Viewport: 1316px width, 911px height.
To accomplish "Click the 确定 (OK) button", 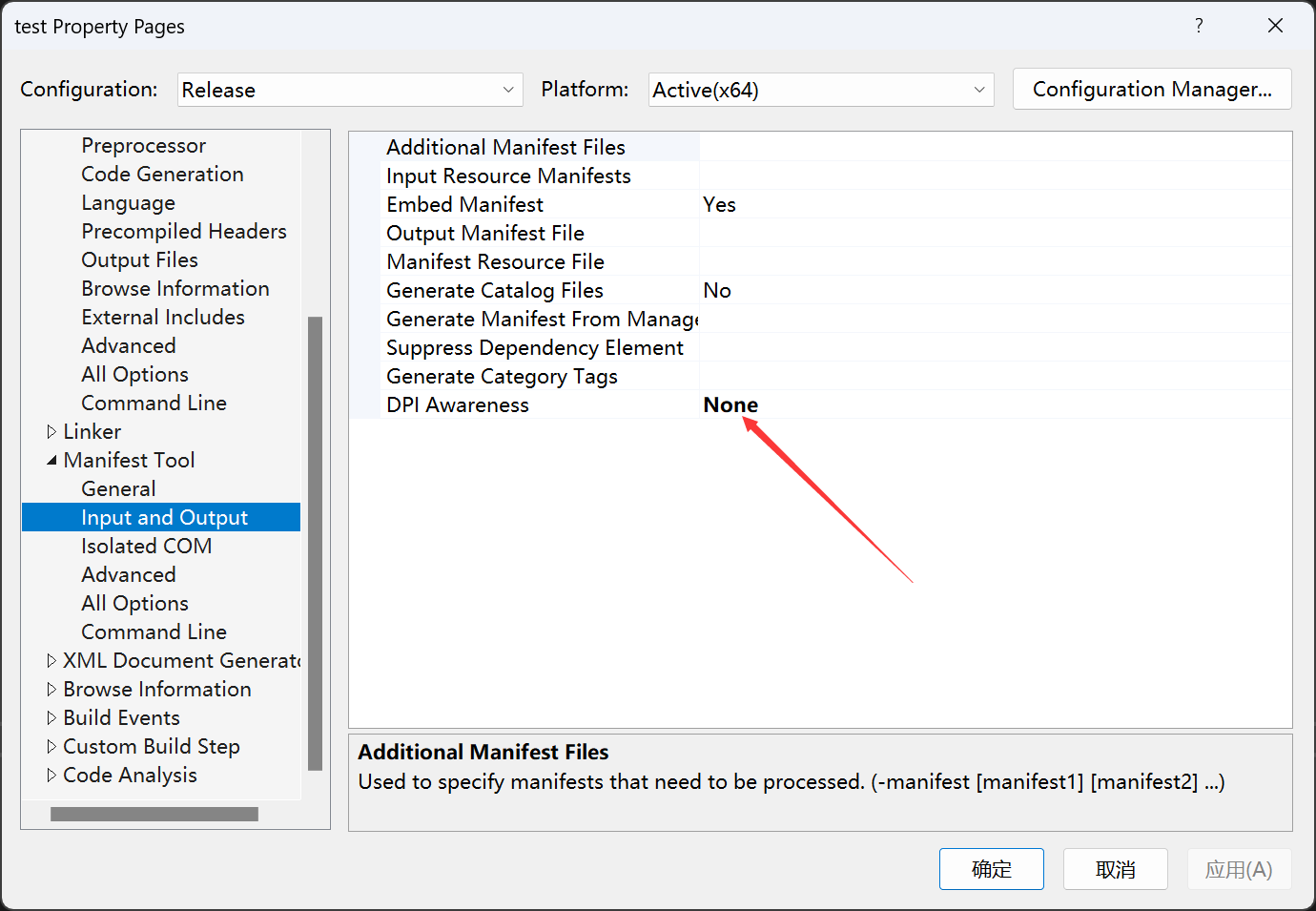I will (x=991, y=869).
